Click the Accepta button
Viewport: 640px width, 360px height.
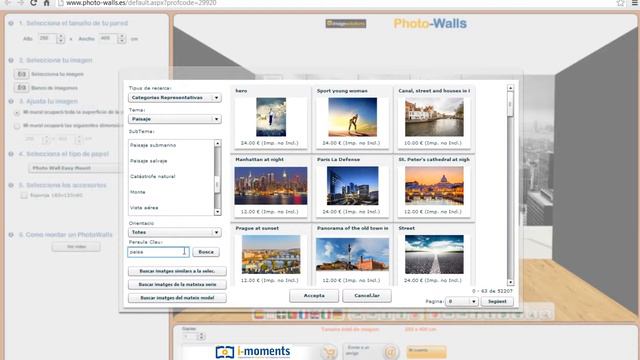[314, 296]
